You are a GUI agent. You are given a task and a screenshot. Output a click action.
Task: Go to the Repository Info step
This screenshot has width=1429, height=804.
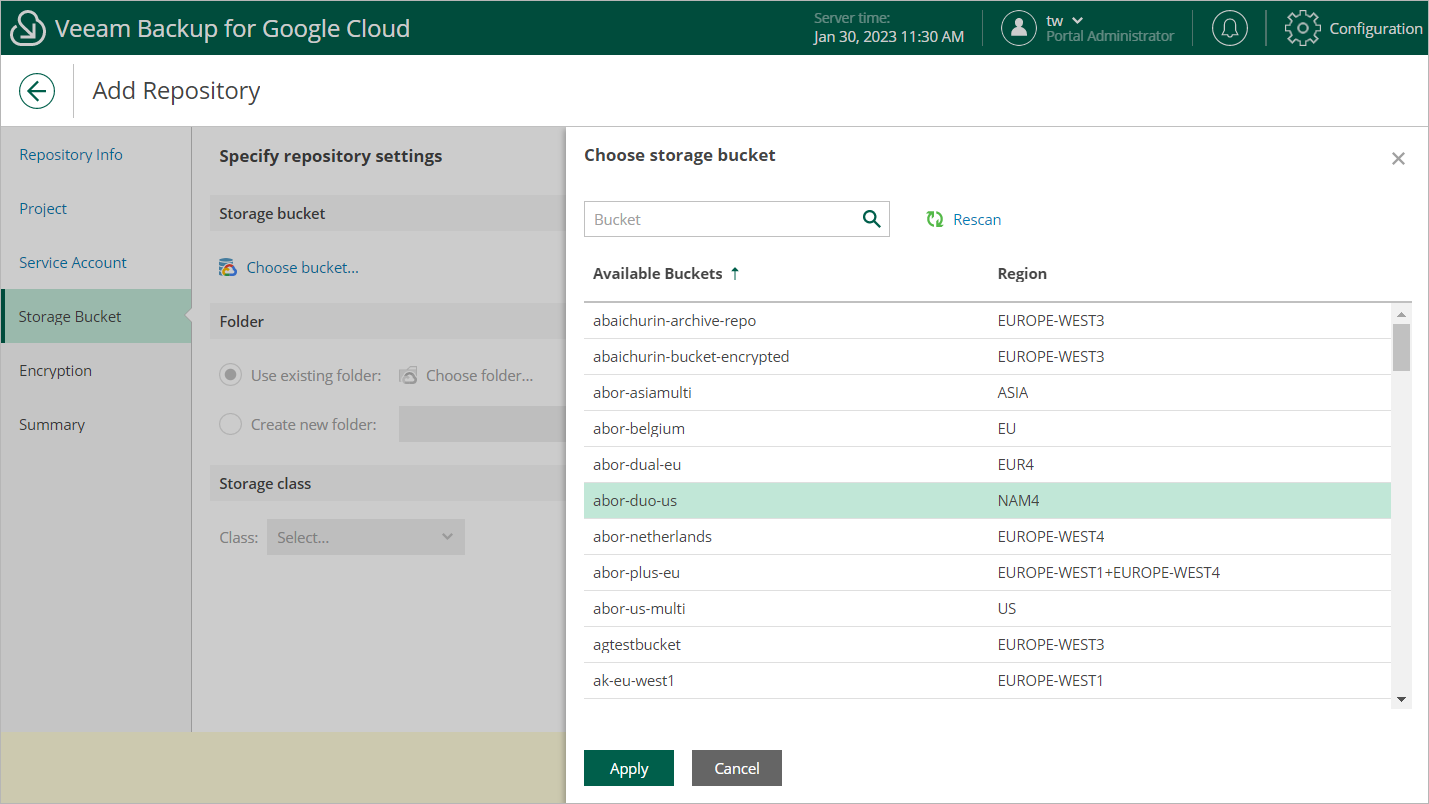71,155
